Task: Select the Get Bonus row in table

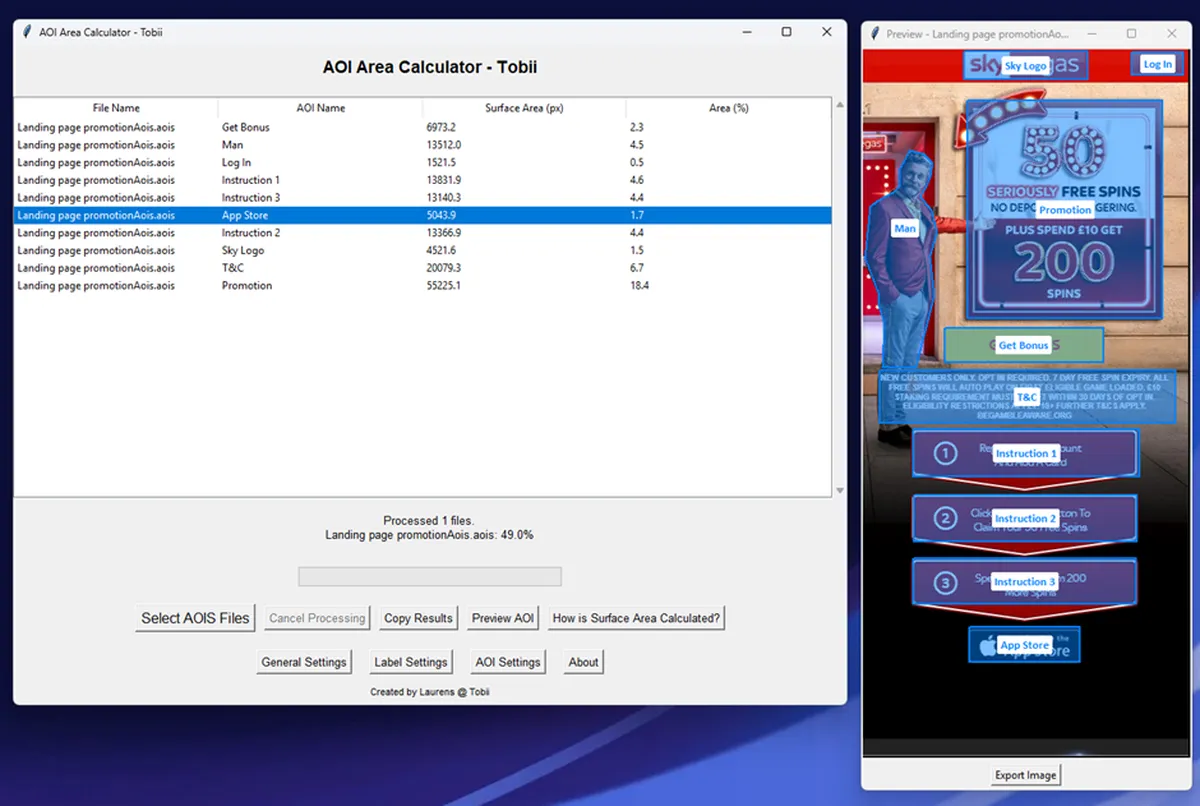Action: [x=245, y=128]
